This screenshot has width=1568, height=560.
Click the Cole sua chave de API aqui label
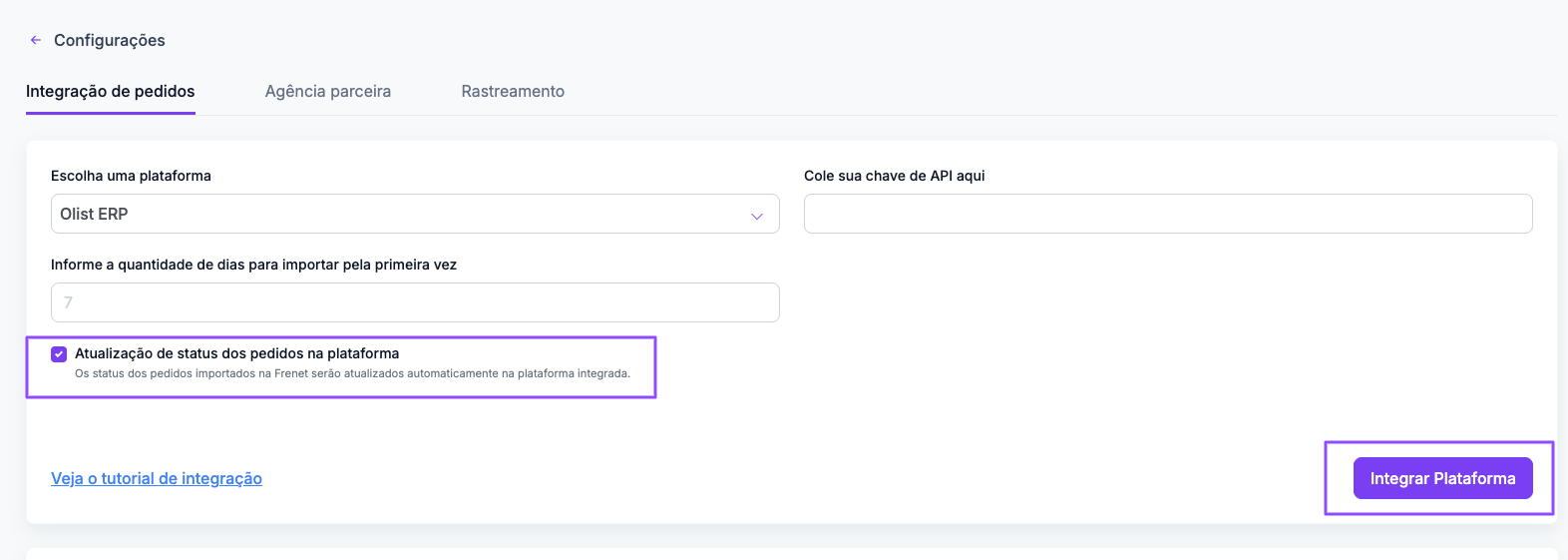coord(895,176)
